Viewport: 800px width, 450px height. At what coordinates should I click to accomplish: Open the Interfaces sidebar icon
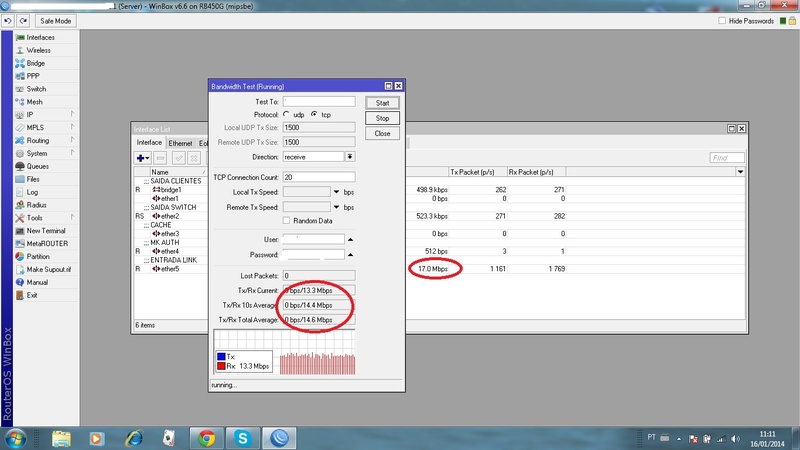(x=20, y=38)
